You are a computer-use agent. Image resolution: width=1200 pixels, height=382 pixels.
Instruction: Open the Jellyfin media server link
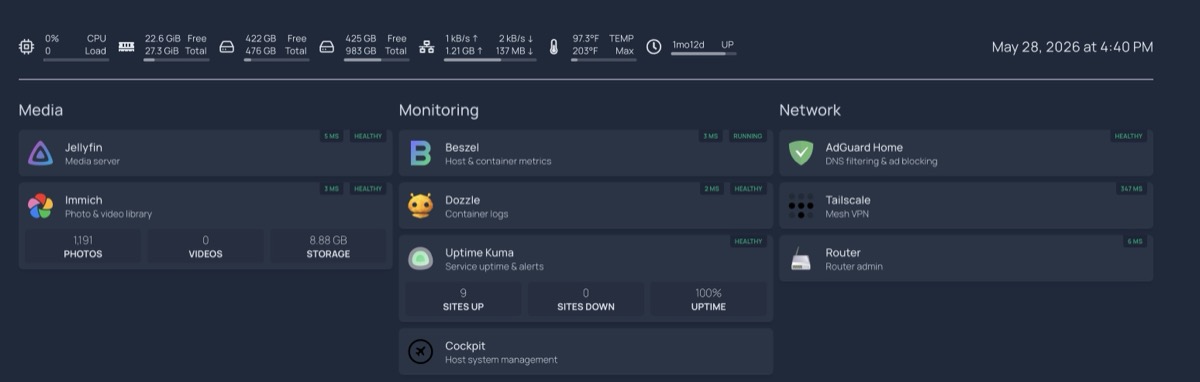click(x=206, y=153)
